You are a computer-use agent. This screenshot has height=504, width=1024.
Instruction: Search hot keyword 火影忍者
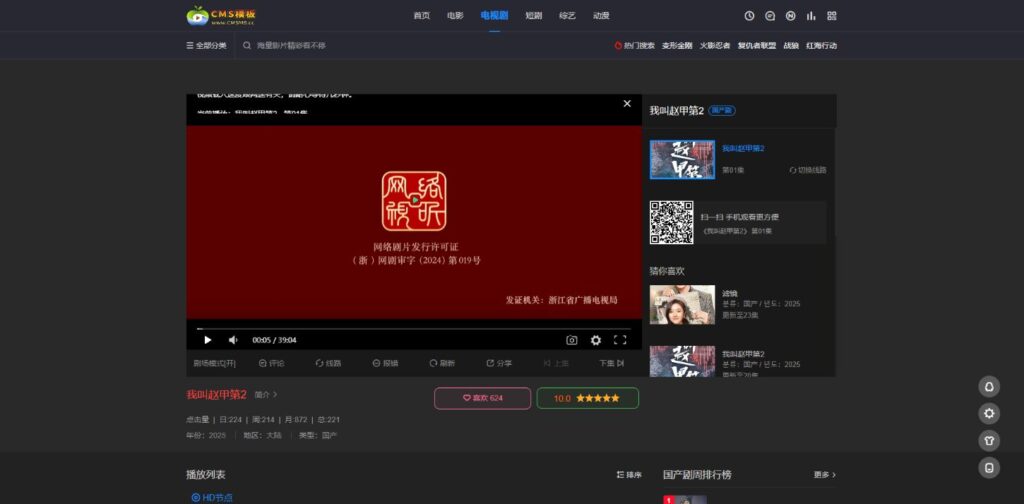click(715, 46)
